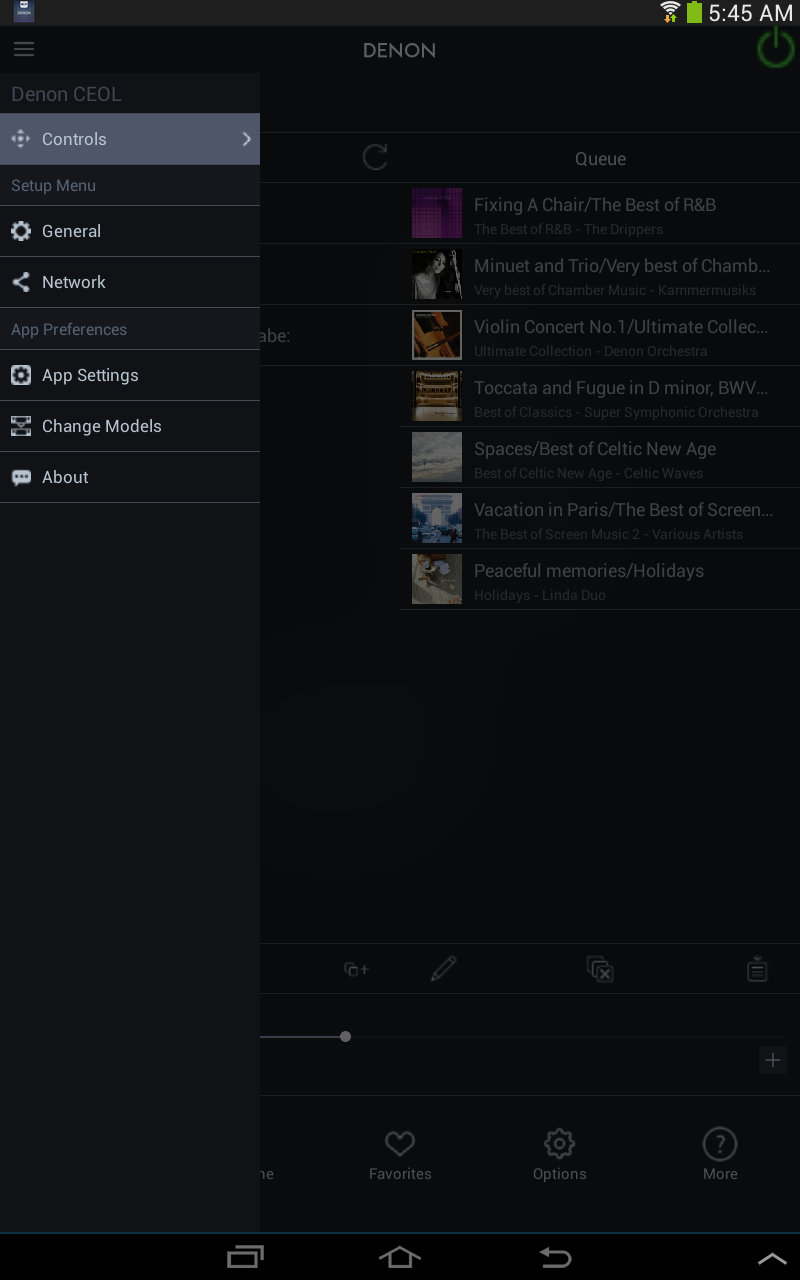The height and width of the screenshot is (1280, 800).
Task: Click the About speech bubble icon
Action: [21, 478]
